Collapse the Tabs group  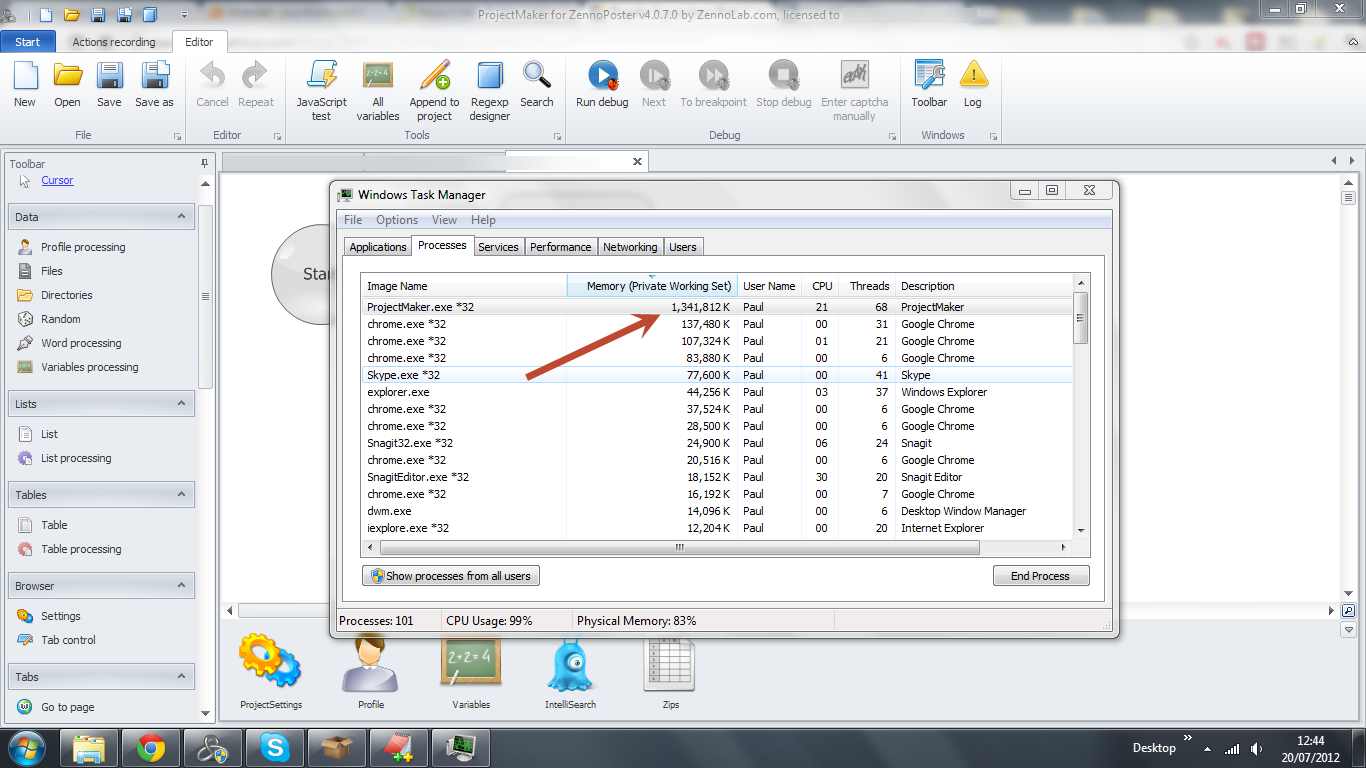(182, 676)
